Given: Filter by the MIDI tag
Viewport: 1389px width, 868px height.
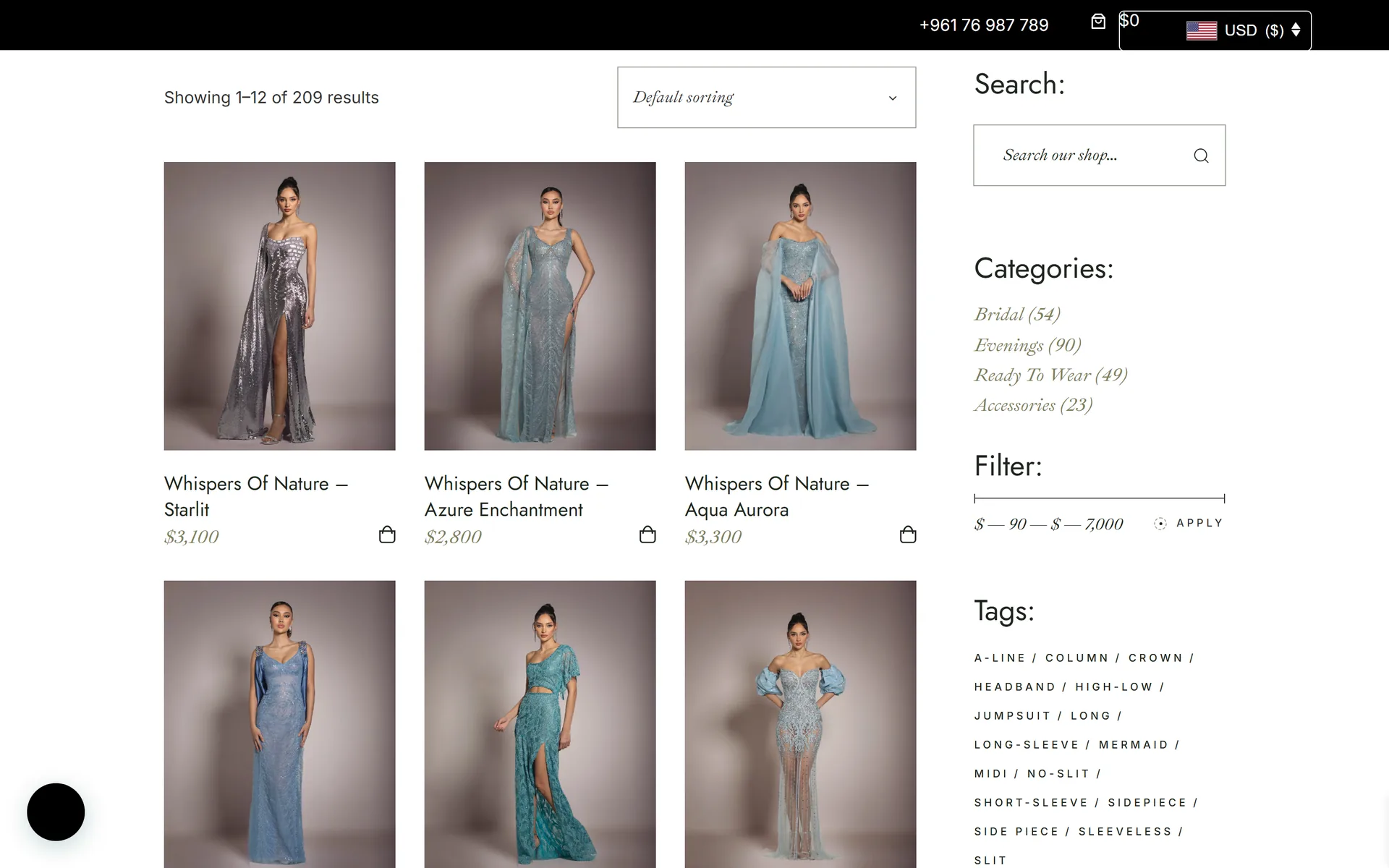Looking at the screenshot, I should tap(990, 774).
